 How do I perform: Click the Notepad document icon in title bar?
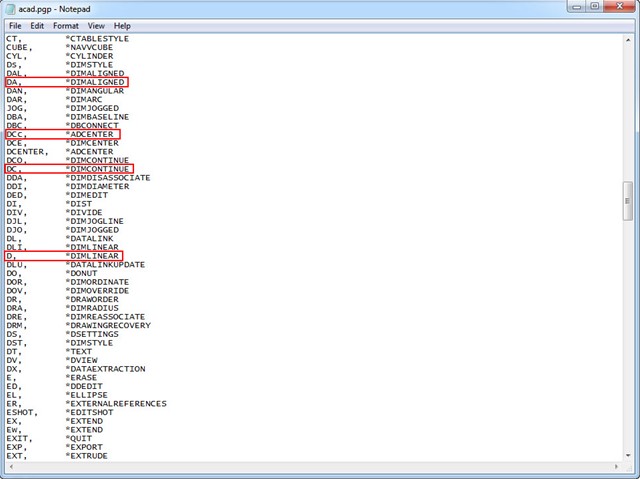click(x=10, y=9)
